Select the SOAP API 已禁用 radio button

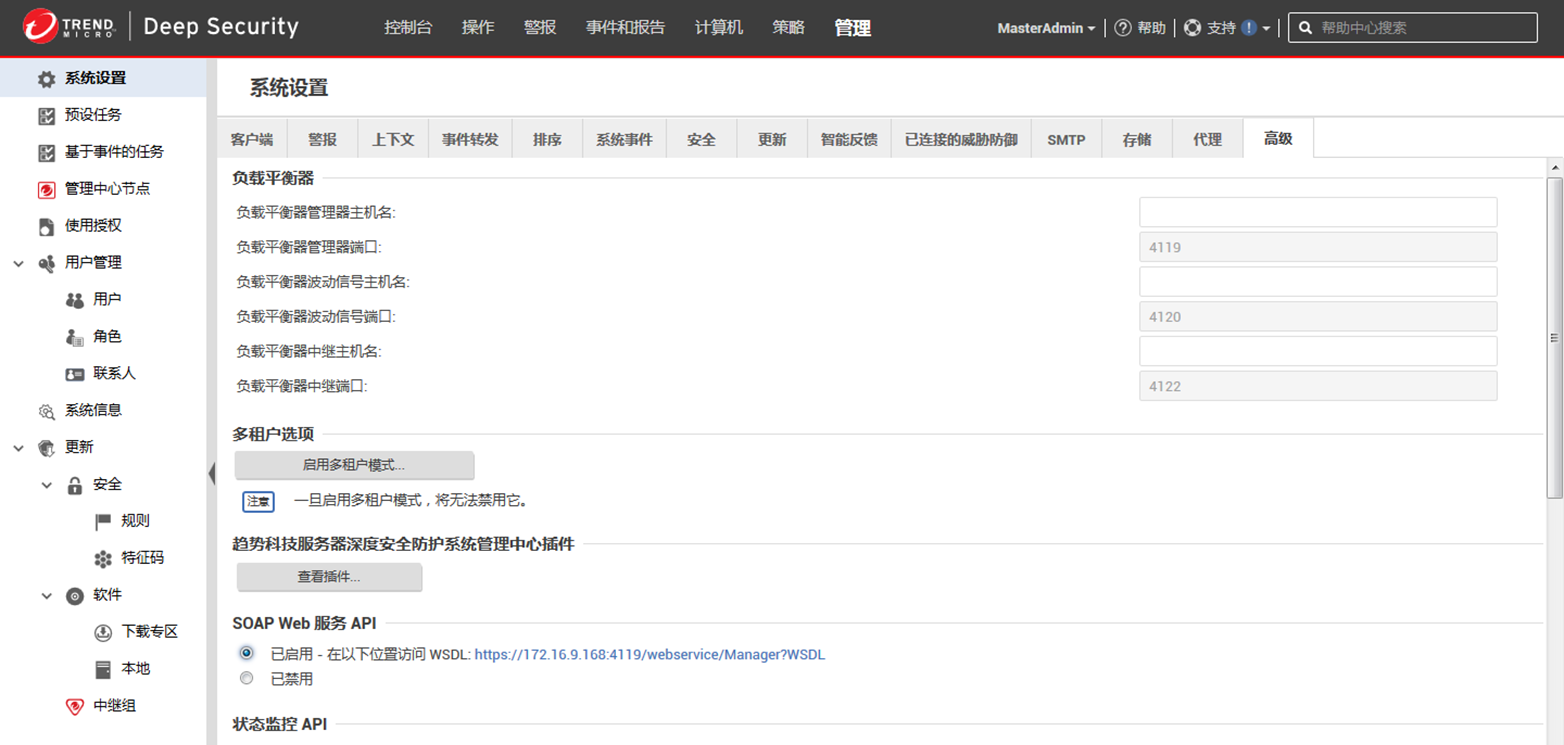pyautogui.click(x=247, y=678)
